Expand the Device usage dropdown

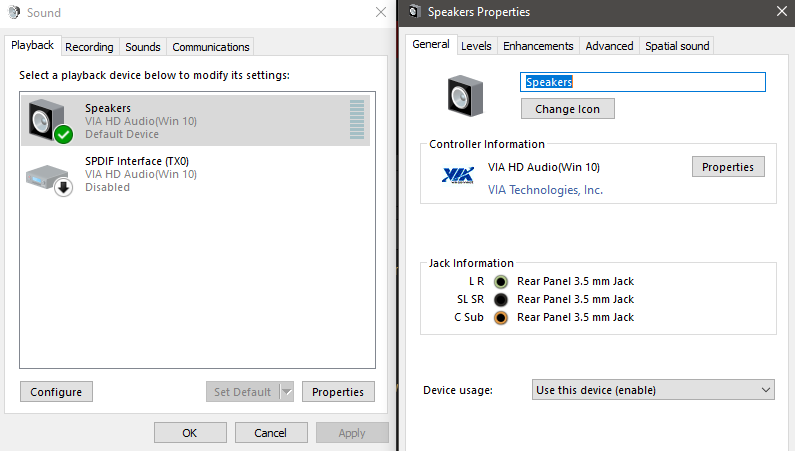click(x=653, y=390)
